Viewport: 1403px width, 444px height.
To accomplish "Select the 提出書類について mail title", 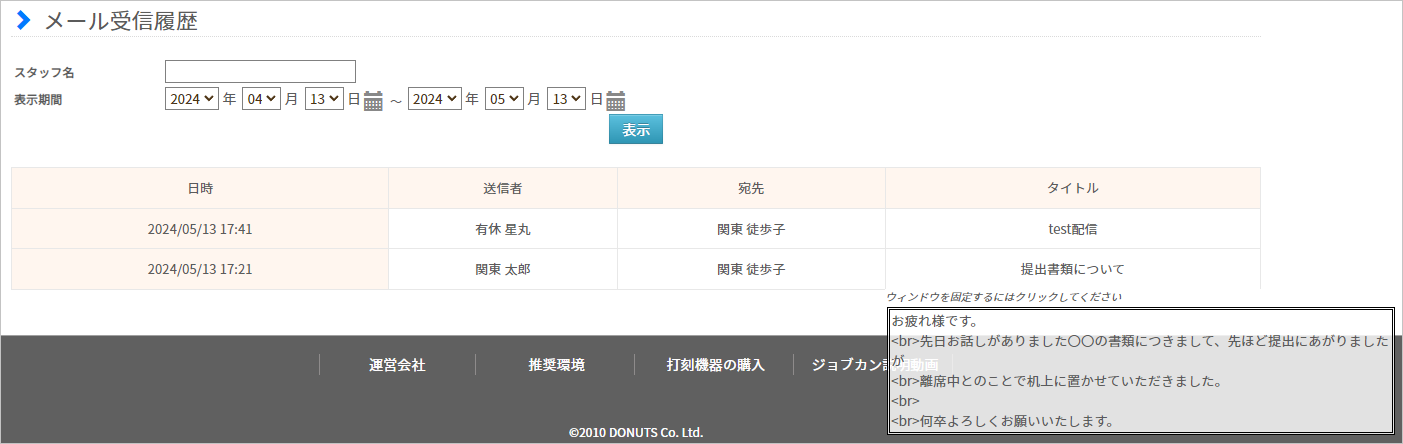I will (1072, 269).
